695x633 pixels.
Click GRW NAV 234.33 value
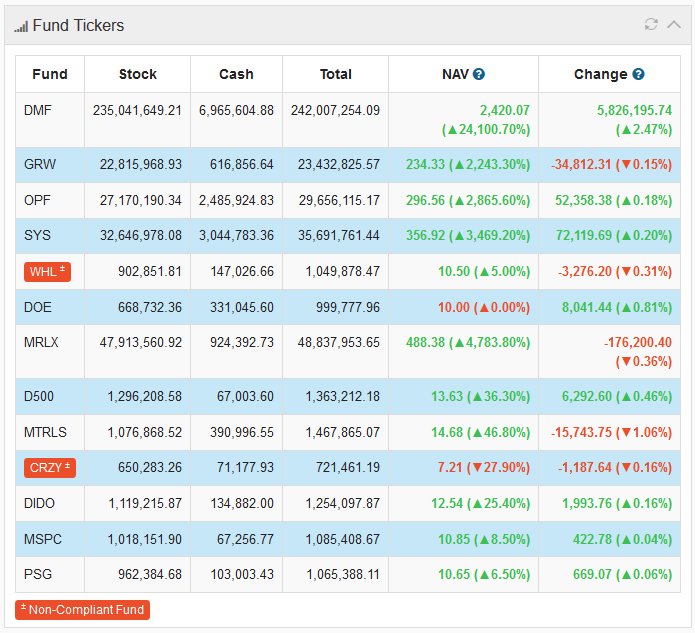[x=425, y=165]
